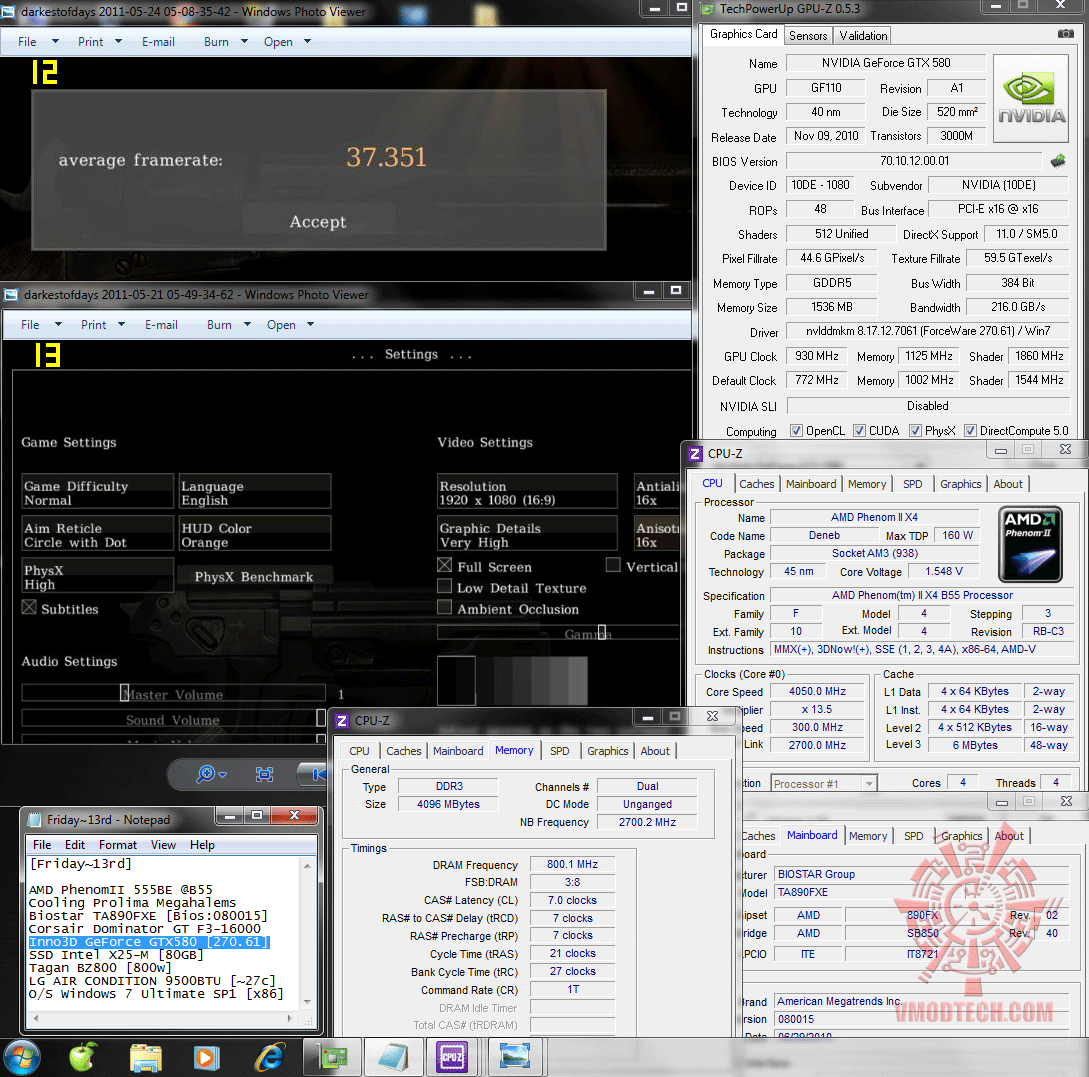Image resolution: width=1089 pixels, height=1077 pixels.
Task: Expand Burn dropdown in 2011-05-24 viewer
Action: [x=244, y=42]
